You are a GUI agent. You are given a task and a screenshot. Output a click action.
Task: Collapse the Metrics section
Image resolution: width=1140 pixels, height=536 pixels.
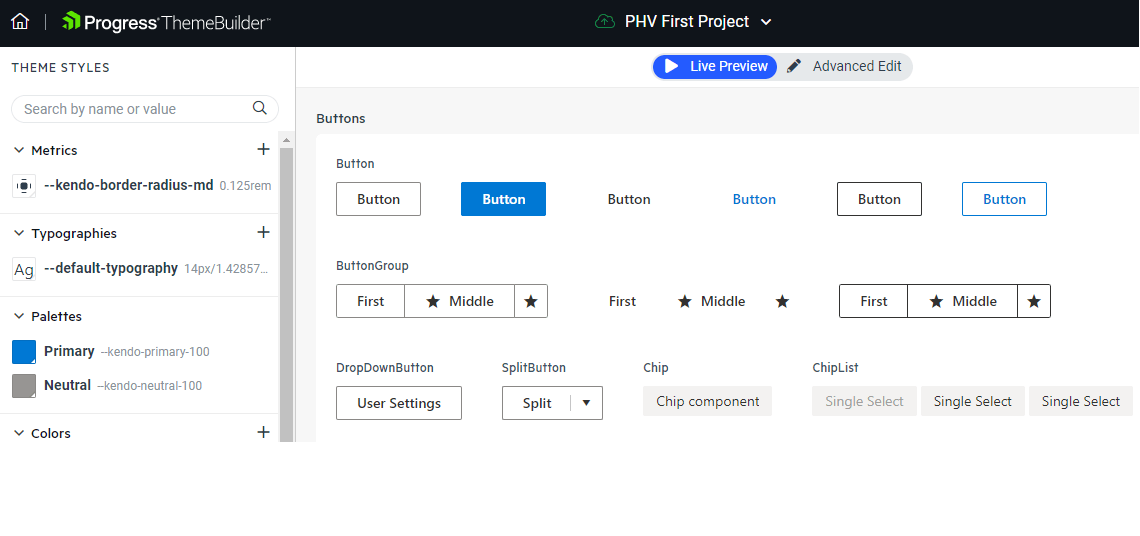19,150
